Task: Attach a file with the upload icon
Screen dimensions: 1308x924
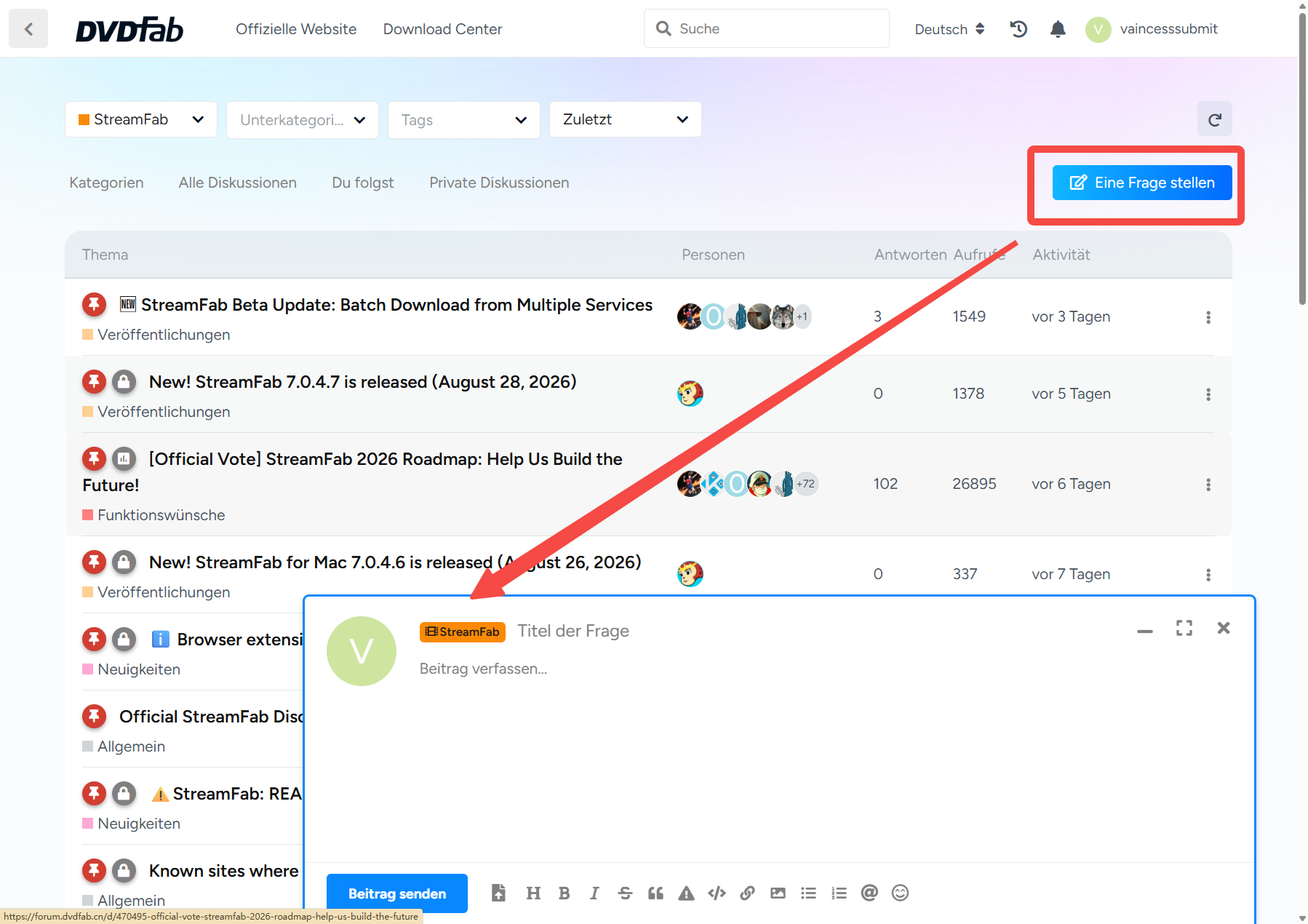Action: pos(498,893)
